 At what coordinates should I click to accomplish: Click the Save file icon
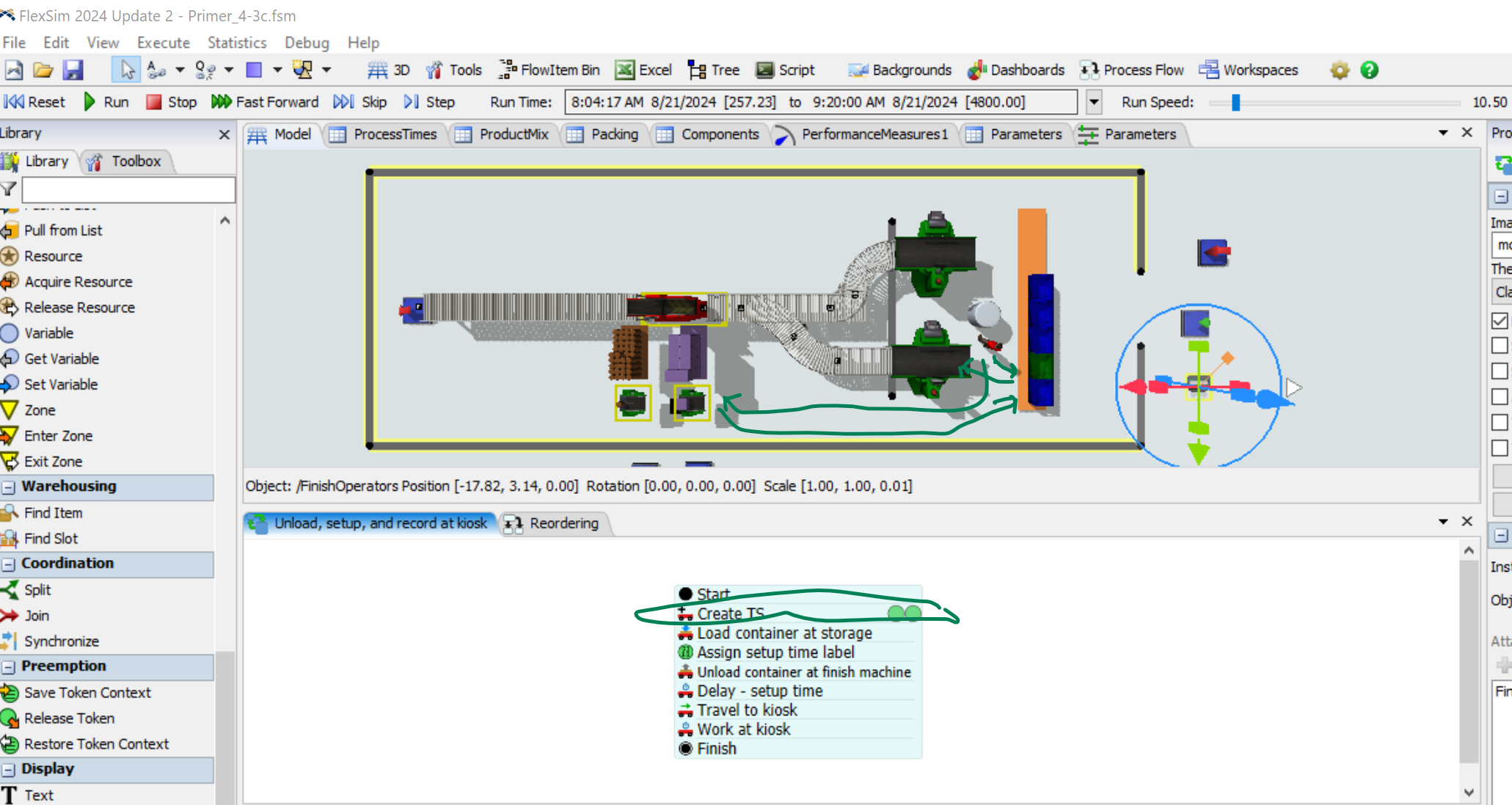pos(73,70)
